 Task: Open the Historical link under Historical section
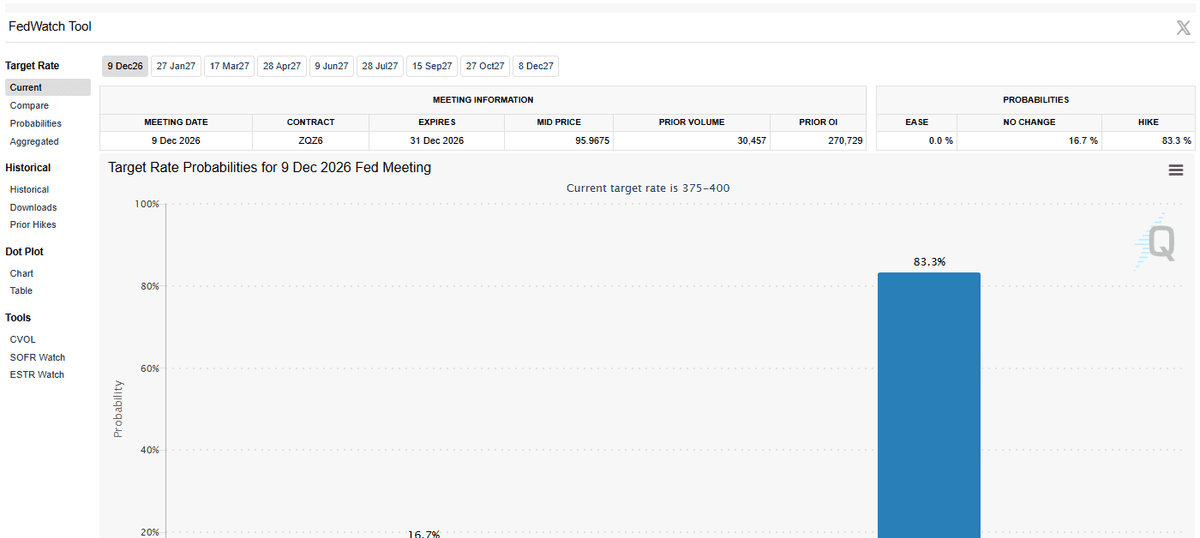(x=29, y=190)
